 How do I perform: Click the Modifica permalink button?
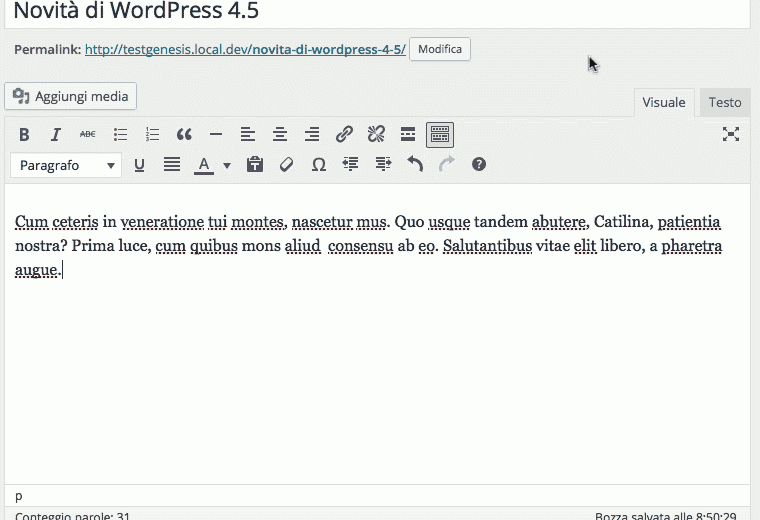[x=440, y=49]
